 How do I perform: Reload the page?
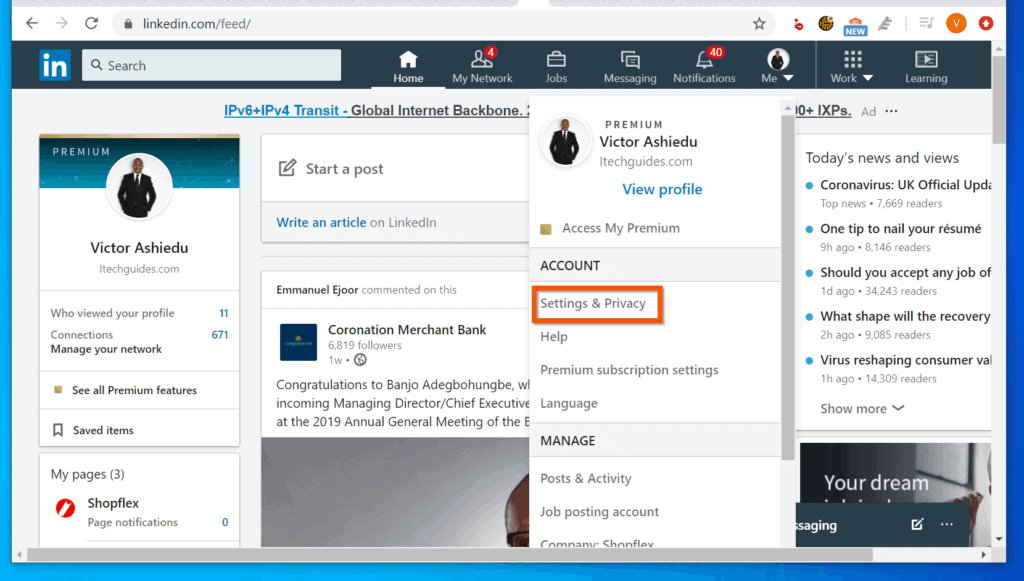tap(91, 24)
